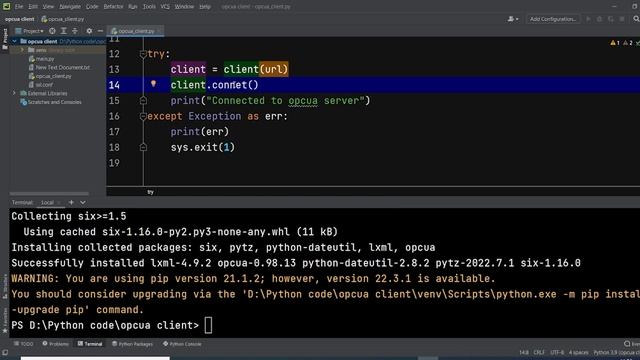Open the Window menu
This screenshot has width=640, height=360.
click(184, 7)
